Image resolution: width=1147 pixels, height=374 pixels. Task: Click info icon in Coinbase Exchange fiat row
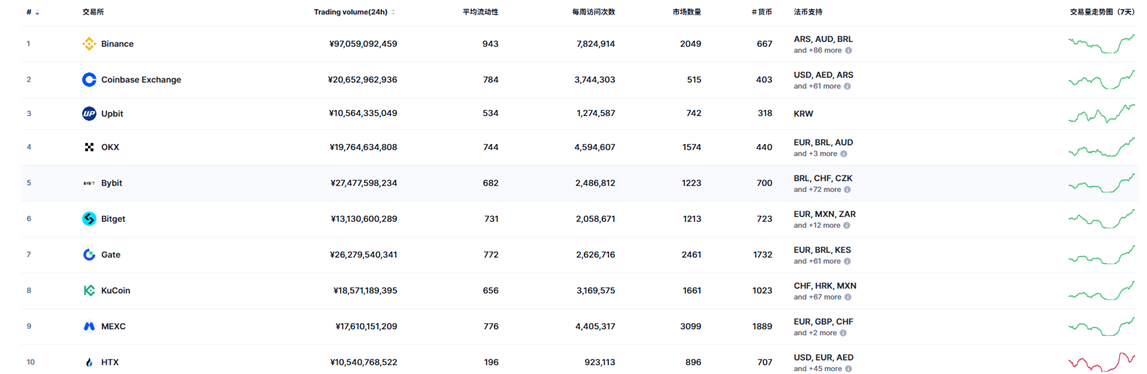click(x=848, y=86)
